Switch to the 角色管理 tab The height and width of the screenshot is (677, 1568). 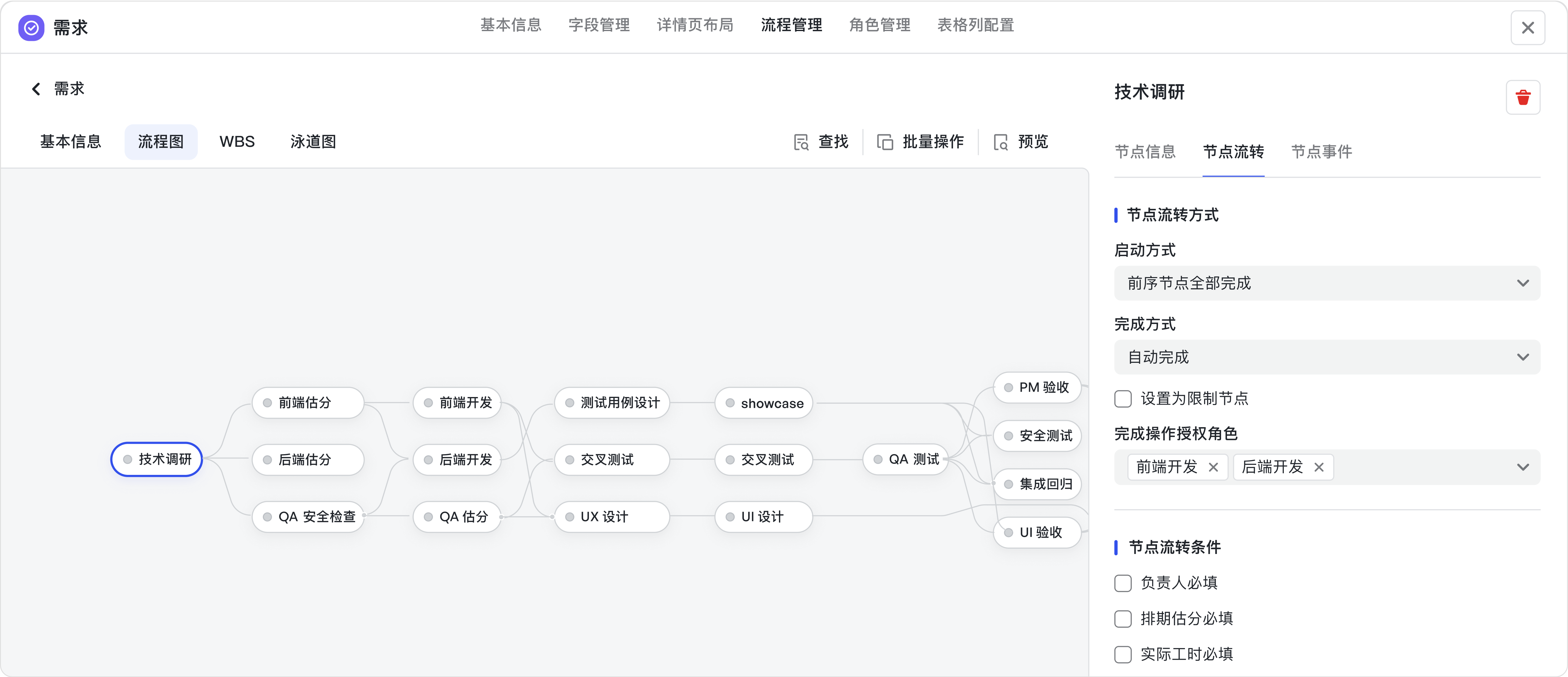[x=879, y=25]
